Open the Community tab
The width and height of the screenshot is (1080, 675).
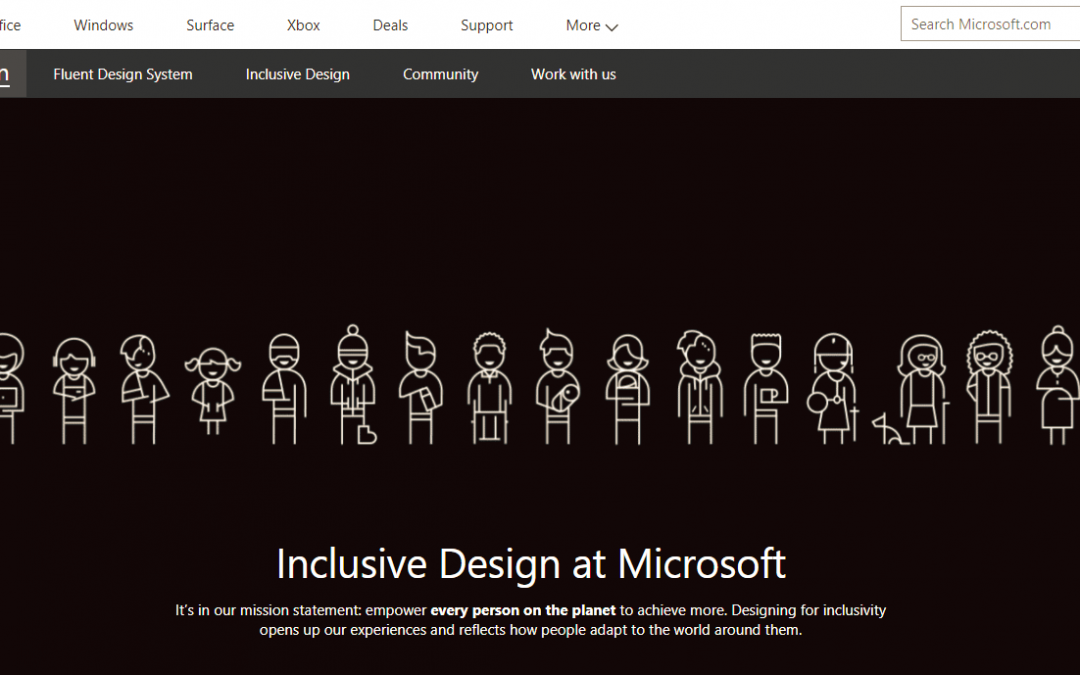(440, 74)
